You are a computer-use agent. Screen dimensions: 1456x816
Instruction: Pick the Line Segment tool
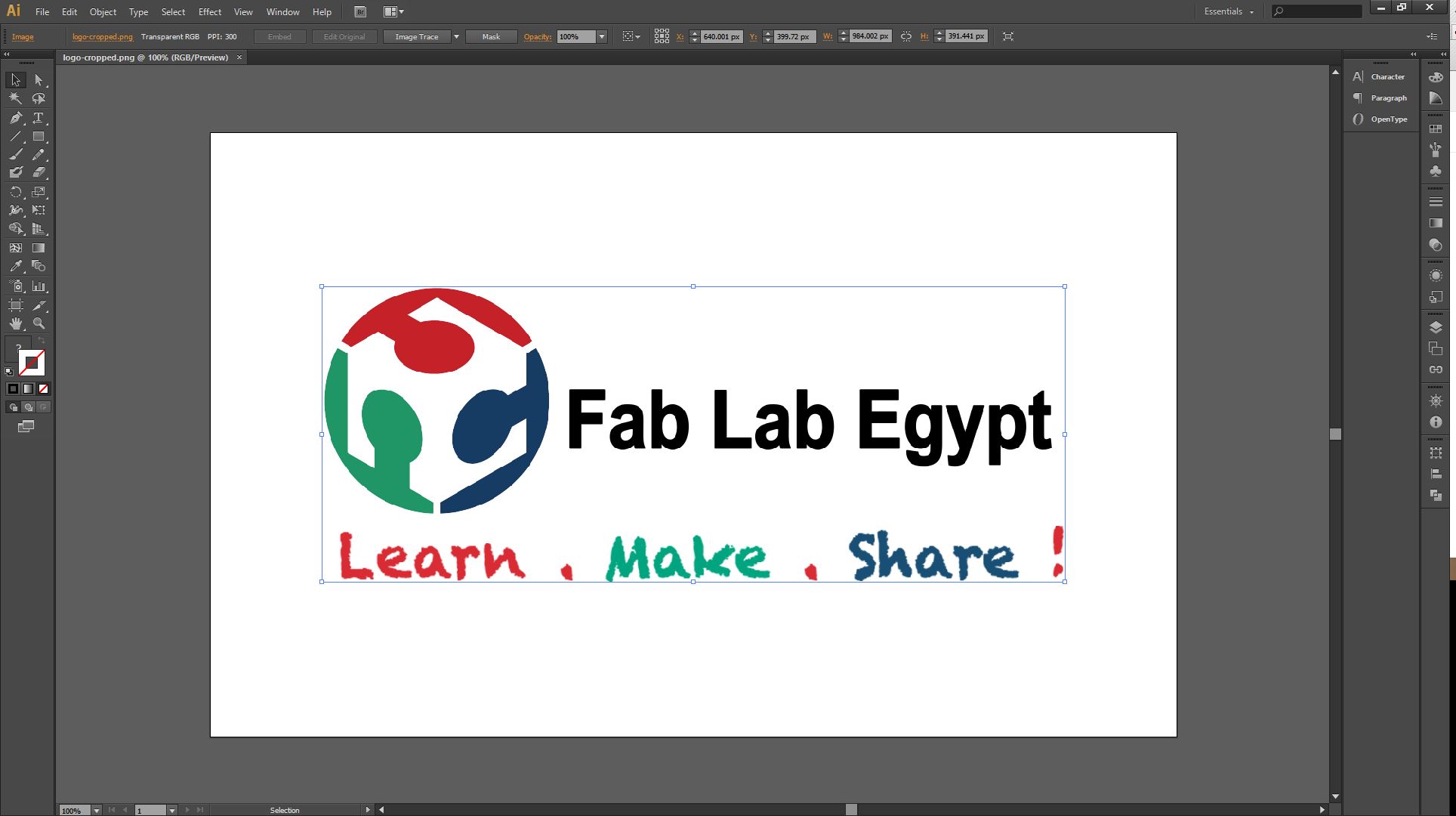coord(15,137)
